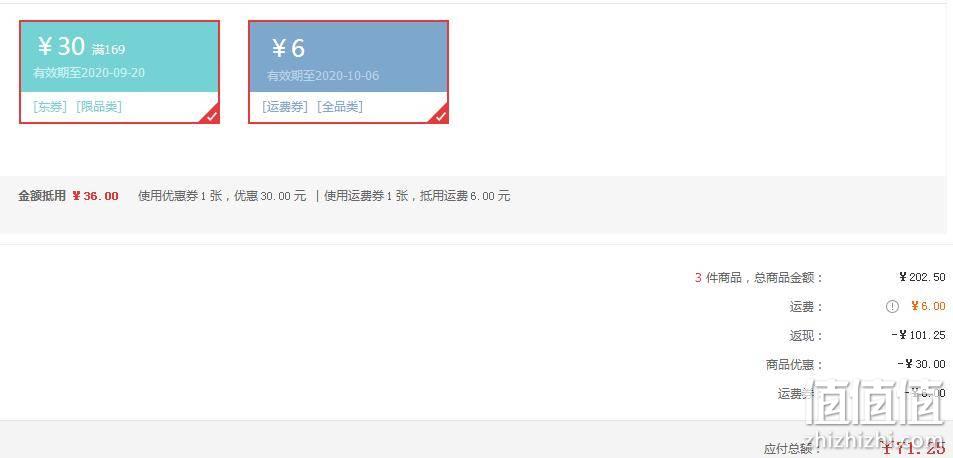Deselect the ¥30 满169 coupon card
This screenshot has width=953, height=458.
pos(119,72)
